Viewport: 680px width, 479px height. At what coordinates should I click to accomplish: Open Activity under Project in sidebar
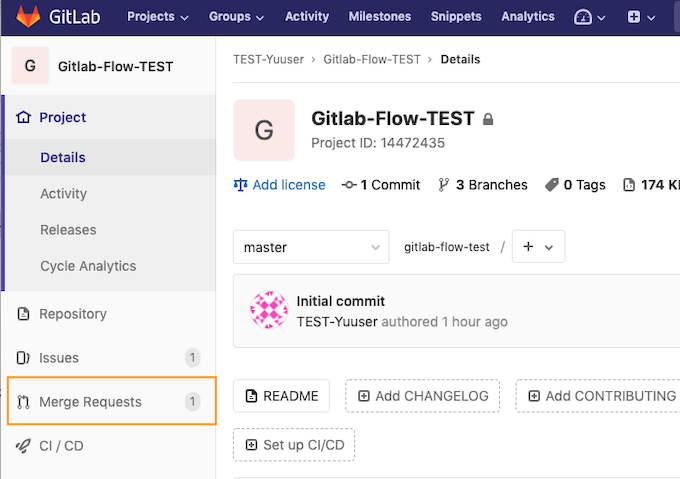(63, 193)
